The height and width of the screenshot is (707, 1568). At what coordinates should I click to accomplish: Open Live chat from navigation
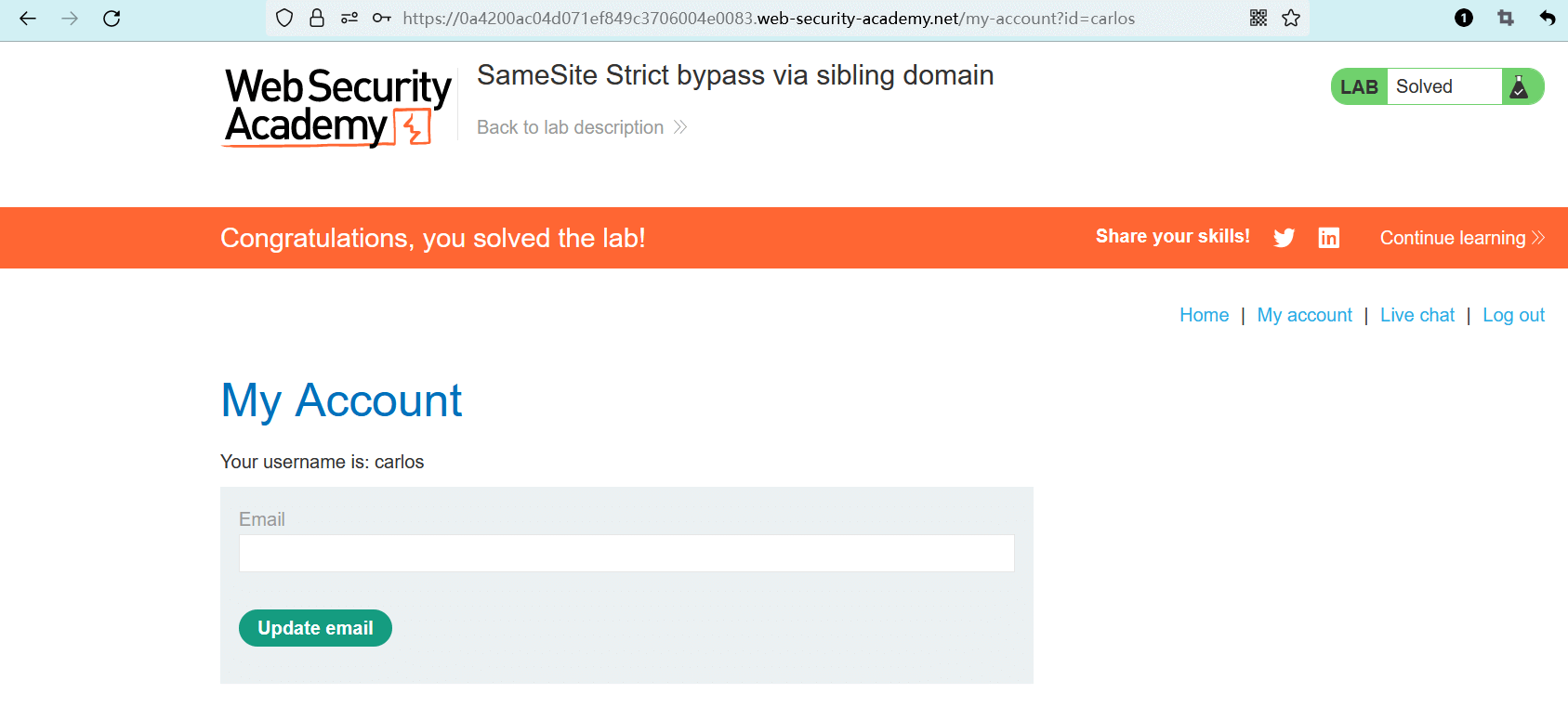[x=1416, y=315]
